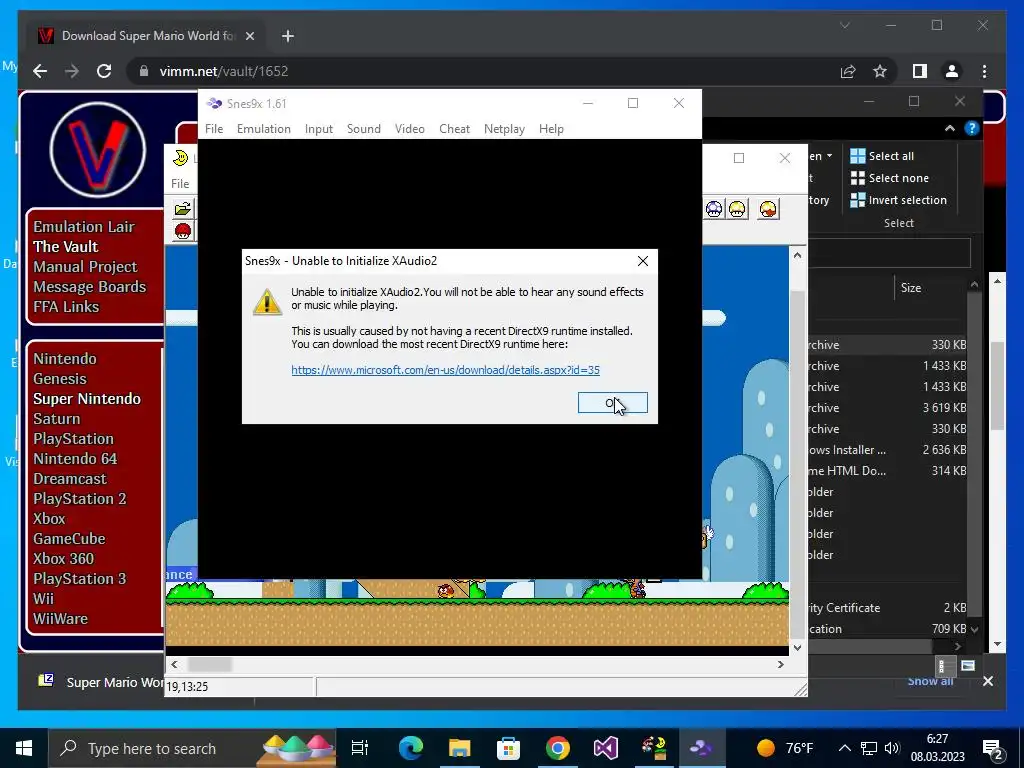Click the Vimm's Lair V logo
The height and width of the screenshot is (768, 1024).
(98, 150)
